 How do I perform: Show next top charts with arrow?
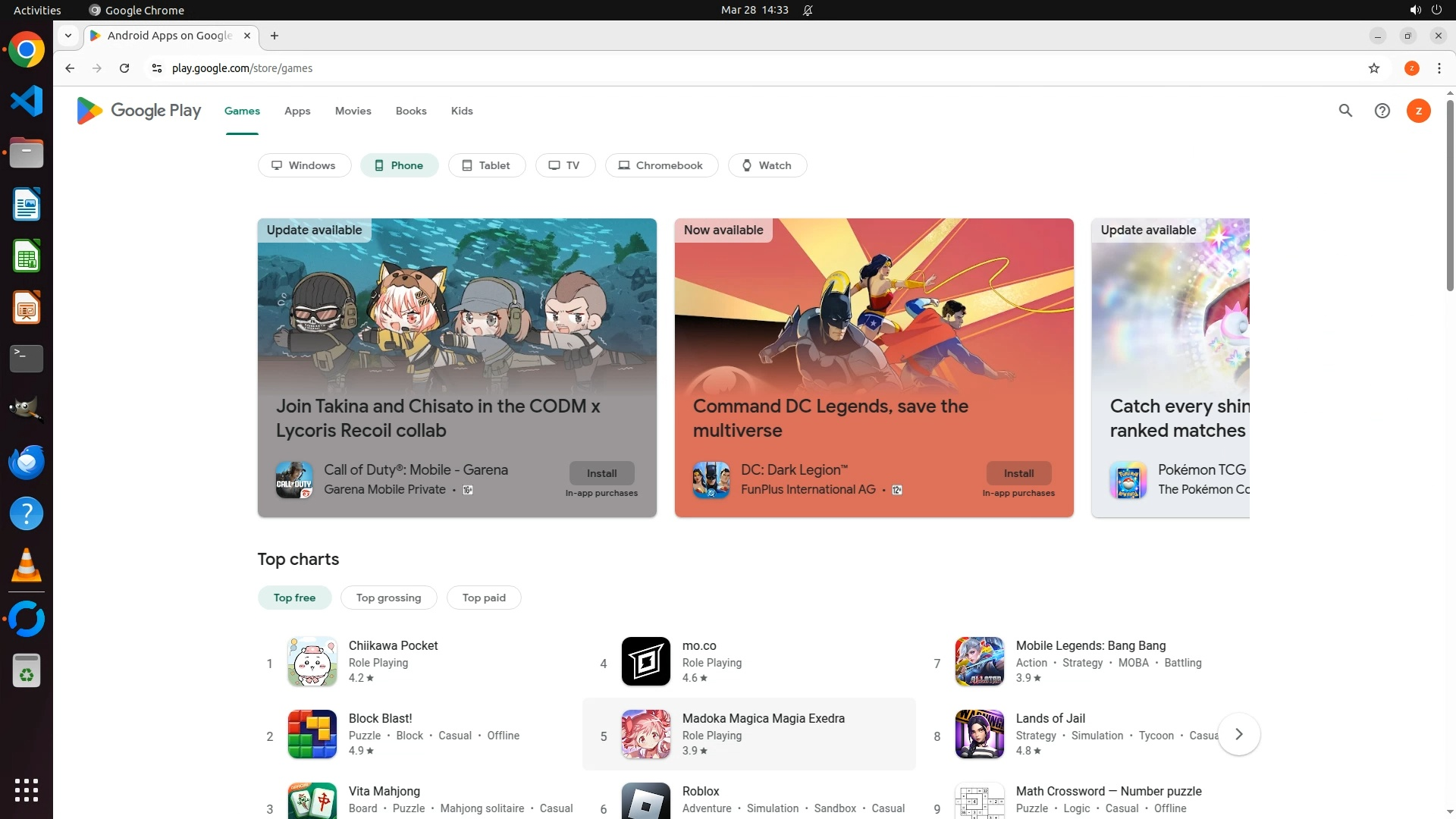point(1238,734)
